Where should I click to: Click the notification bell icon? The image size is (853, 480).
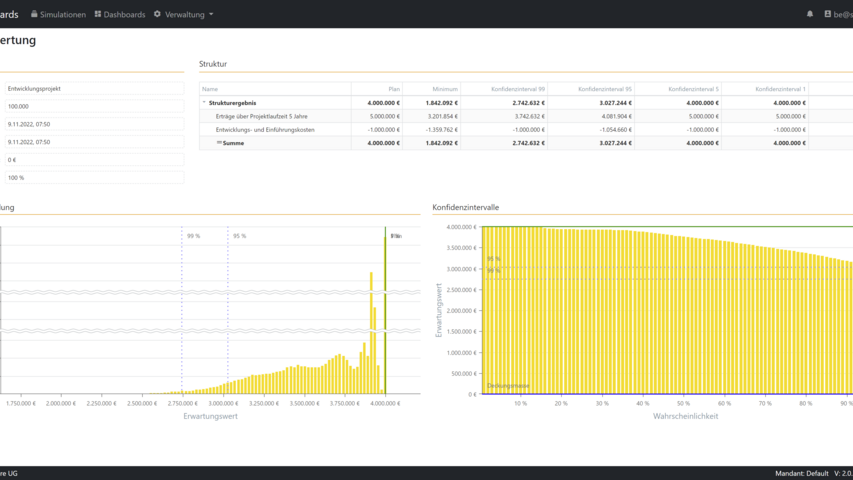coord(810,14)
